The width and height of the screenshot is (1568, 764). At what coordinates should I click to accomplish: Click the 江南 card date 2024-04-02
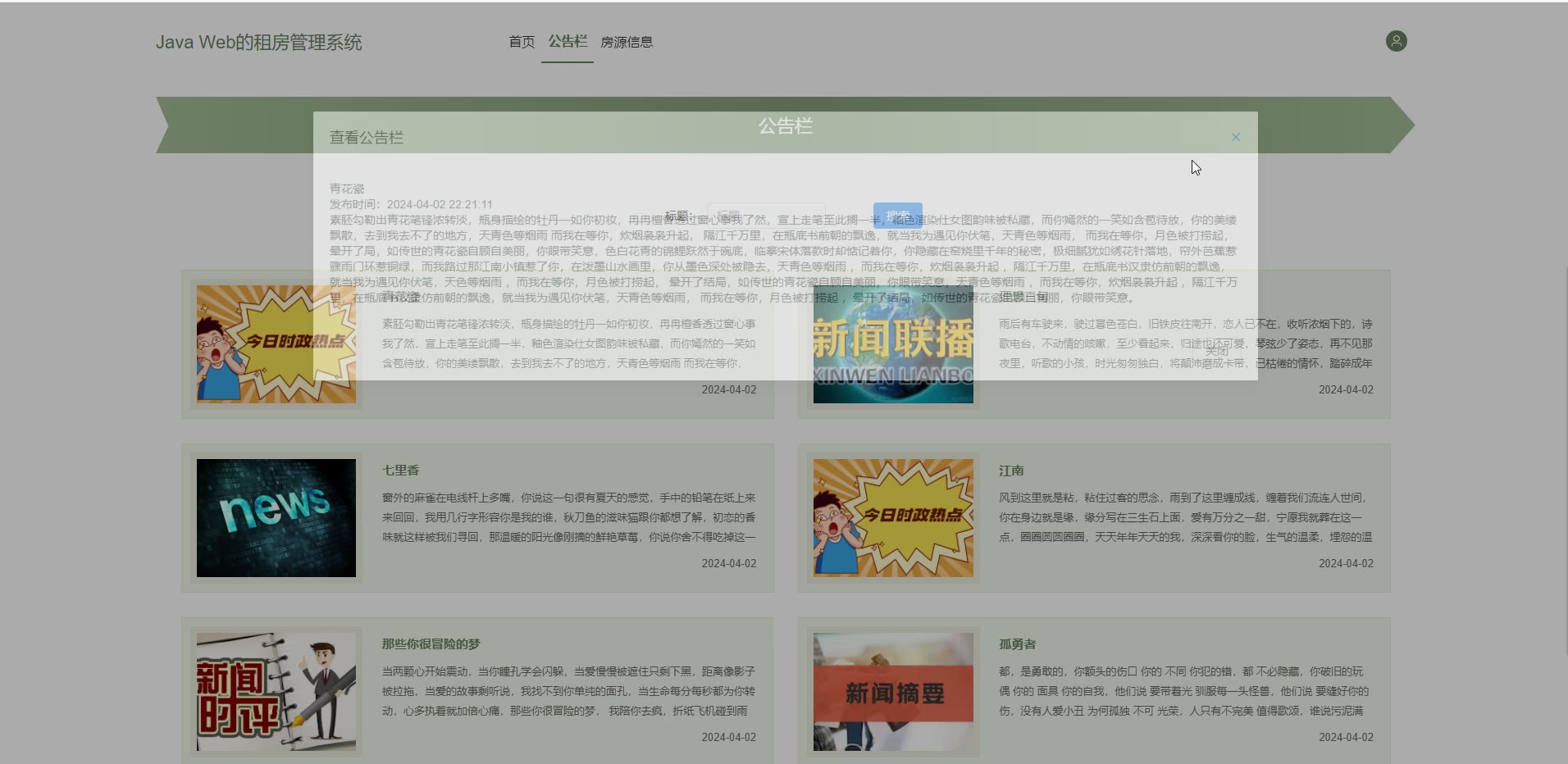pos(1346,563)
